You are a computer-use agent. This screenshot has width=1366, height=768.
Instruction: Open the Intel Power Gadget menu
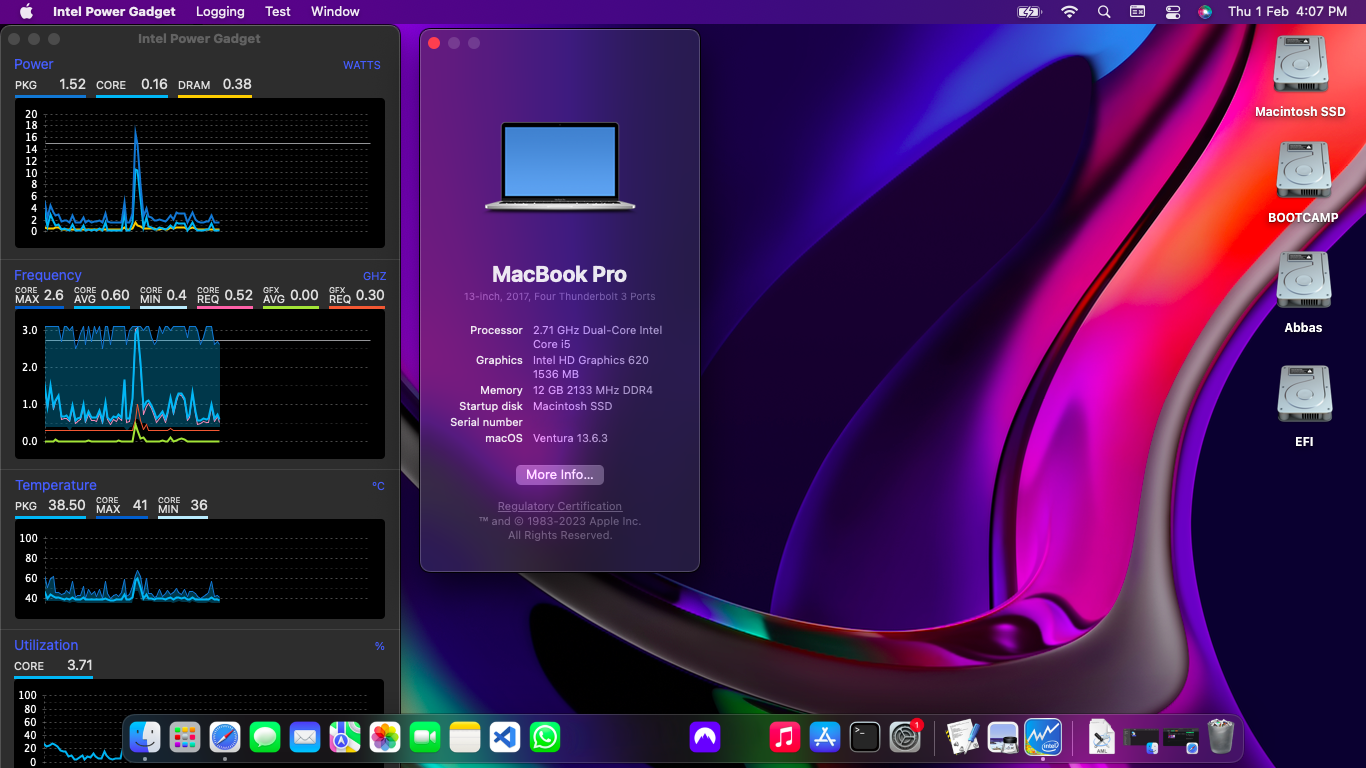(114, 12)
